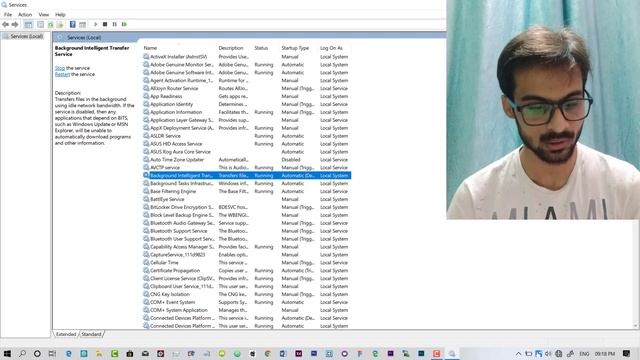Click the Start Service play icon
Viewport: 640px width, 360px height.
(96, 24)
